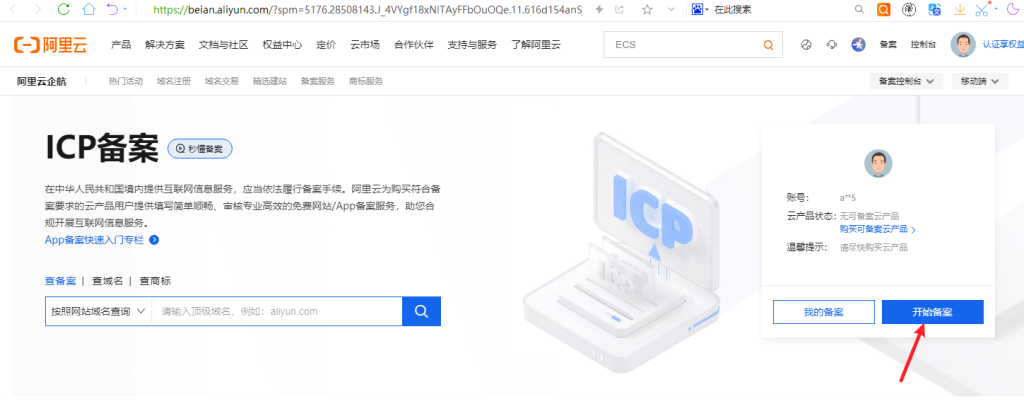1024x404 pixels.
Task: Click the Aliyun logo
Action: pyautogui.click(x=50, y=44)
